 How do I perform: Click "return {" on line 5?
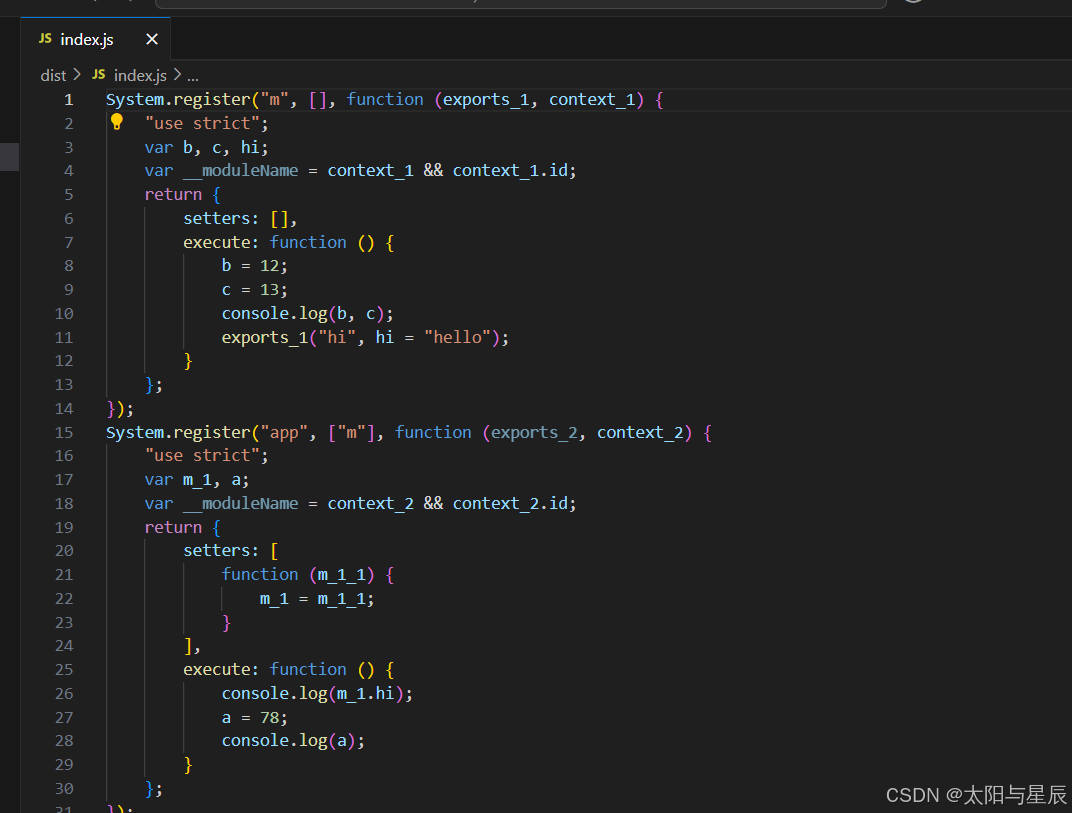(x=183, y=195)
